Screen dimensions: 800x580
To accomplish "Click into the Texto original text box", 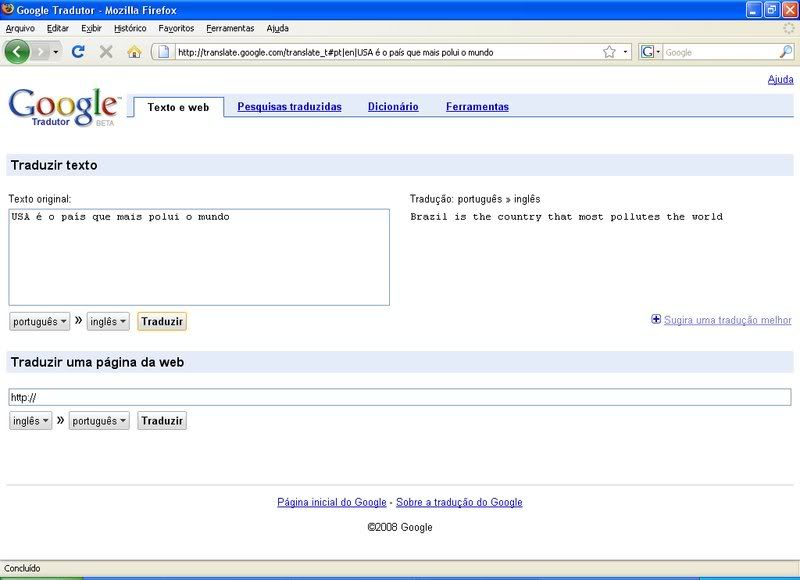I will click(199, 257).
